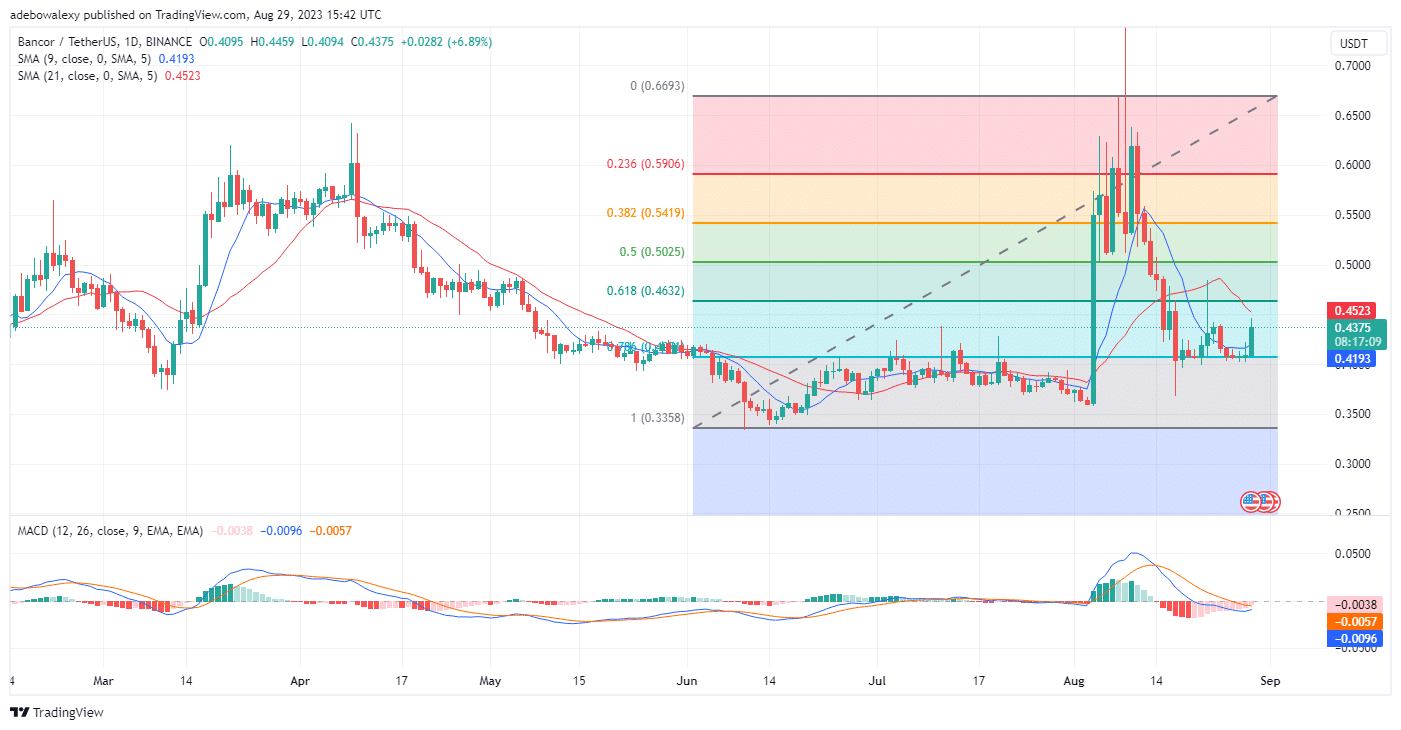1401x730 pixels.
Task: Click the +0.0282 (+6.89%) change value
Action: (x=445, y=42)
